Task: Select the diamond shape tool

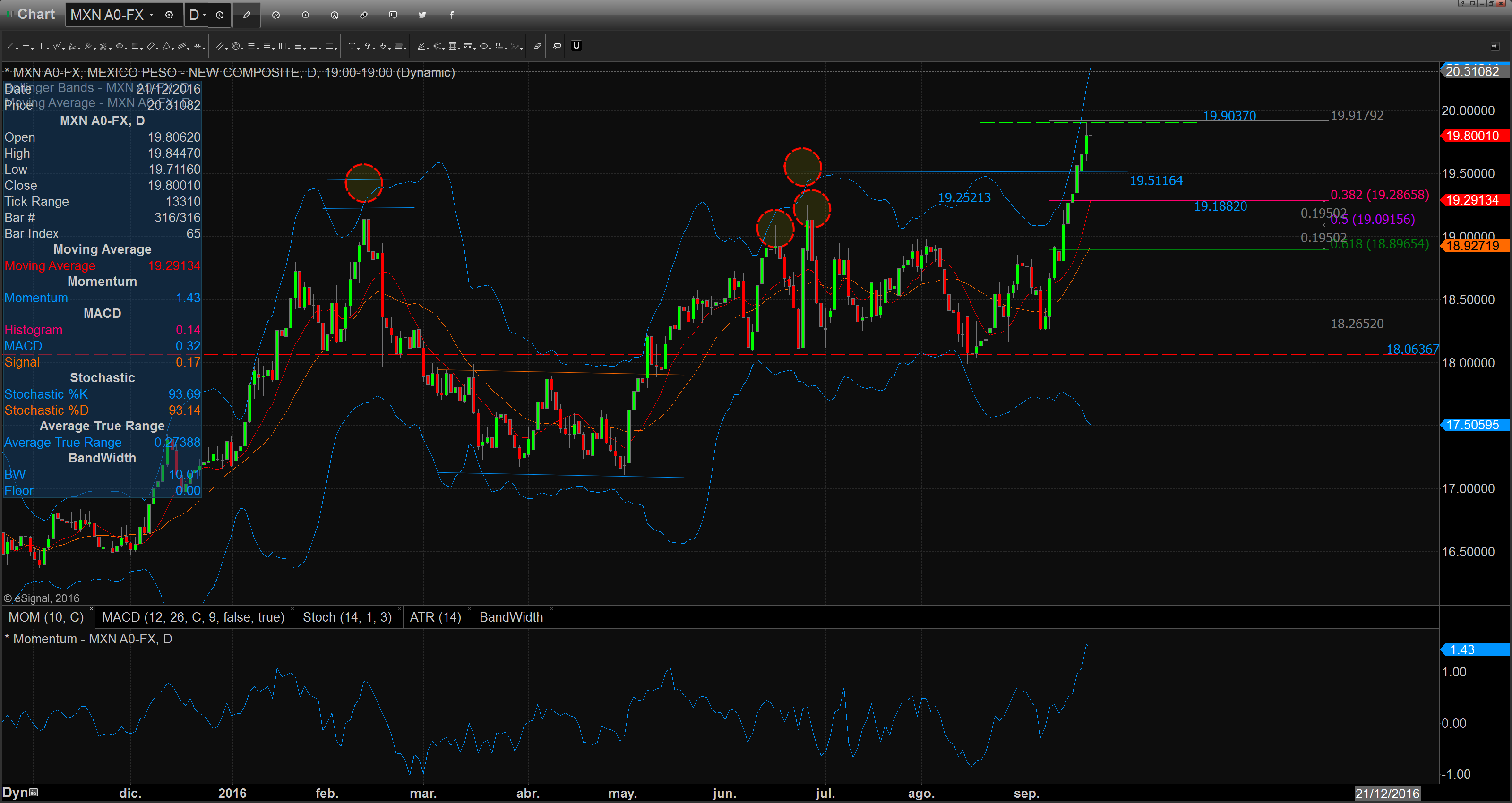Action: [150, 46]
